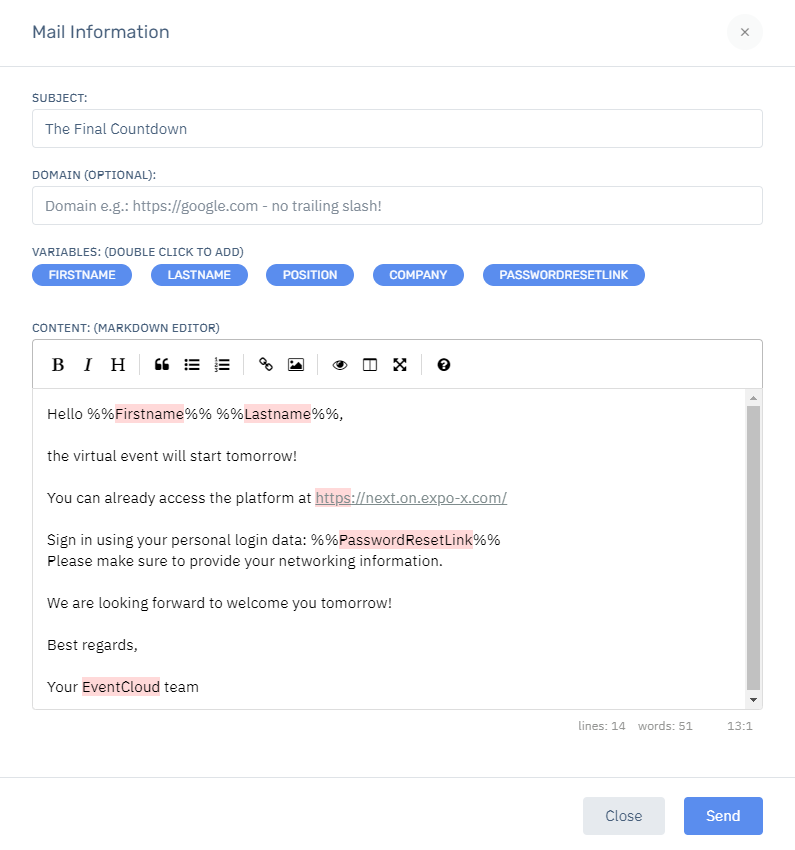Viewport: 795px width, 850px height.
Task: Toggle markdown preview with the eye icon
Action: [340, 365]
